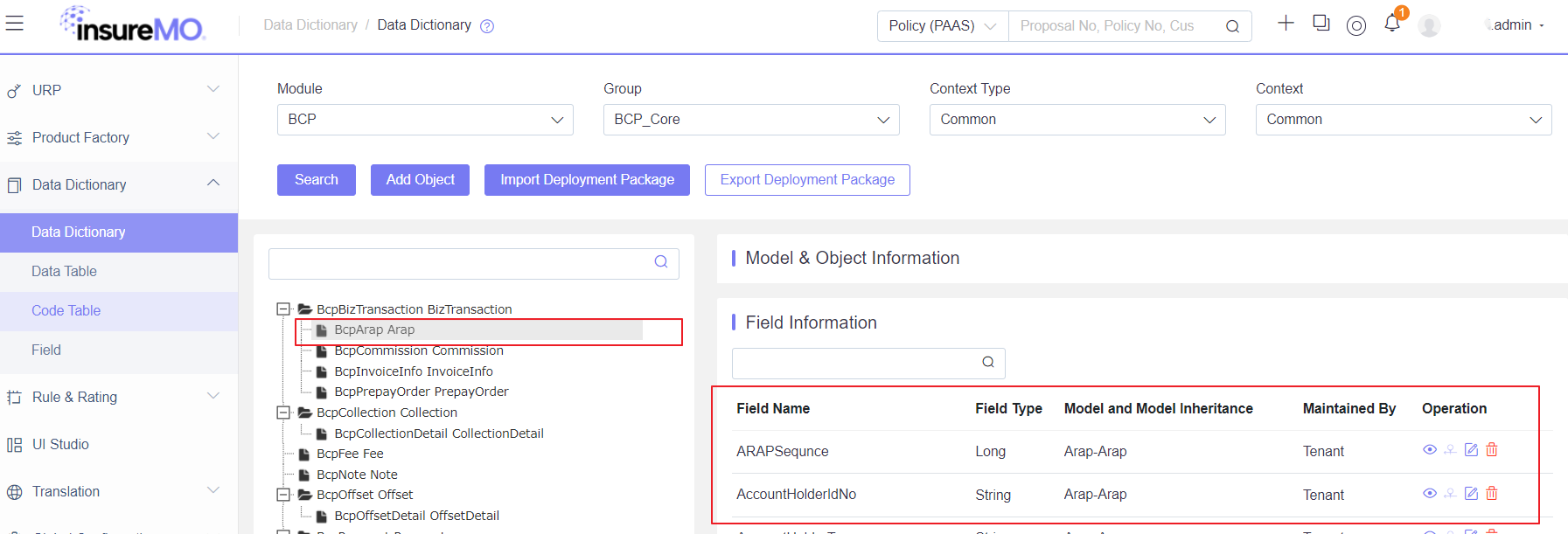1568x534 pixels.
Task: Edit the AccountHolderIdNo field
Action: (1471, 493)
